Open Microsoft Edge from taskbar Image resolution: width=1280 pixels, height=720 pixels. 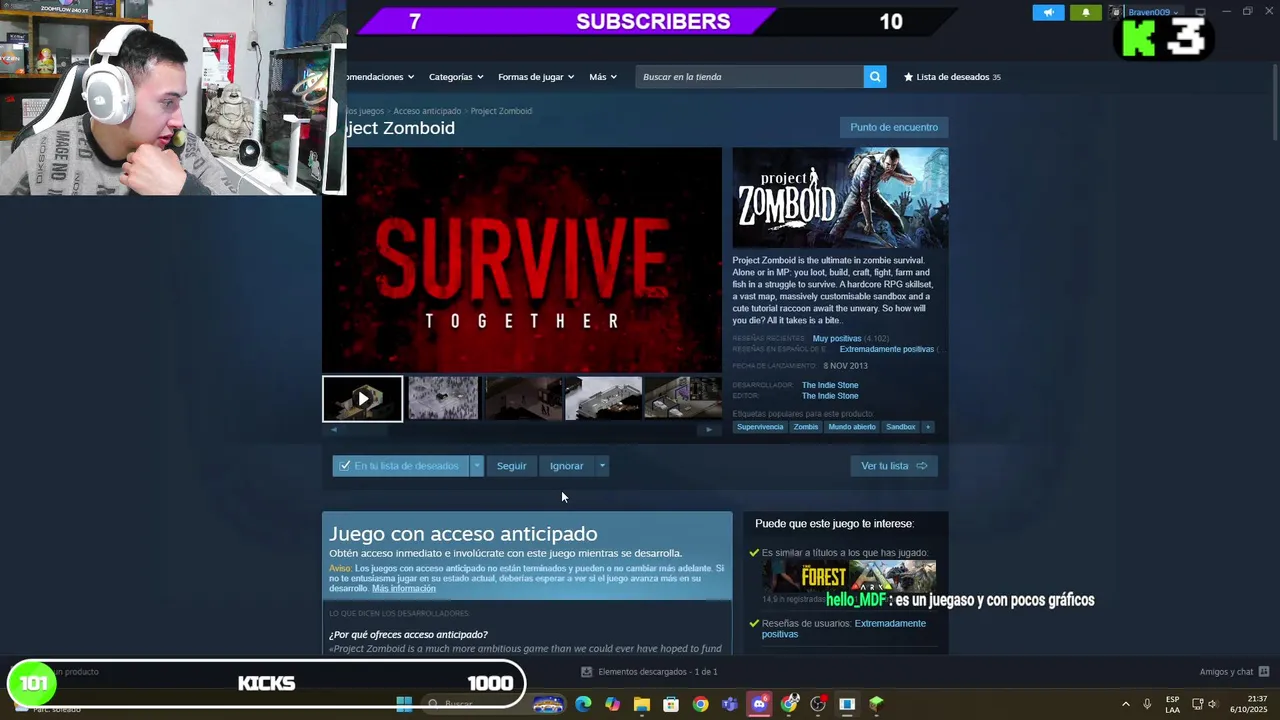(x=583, y=704)
